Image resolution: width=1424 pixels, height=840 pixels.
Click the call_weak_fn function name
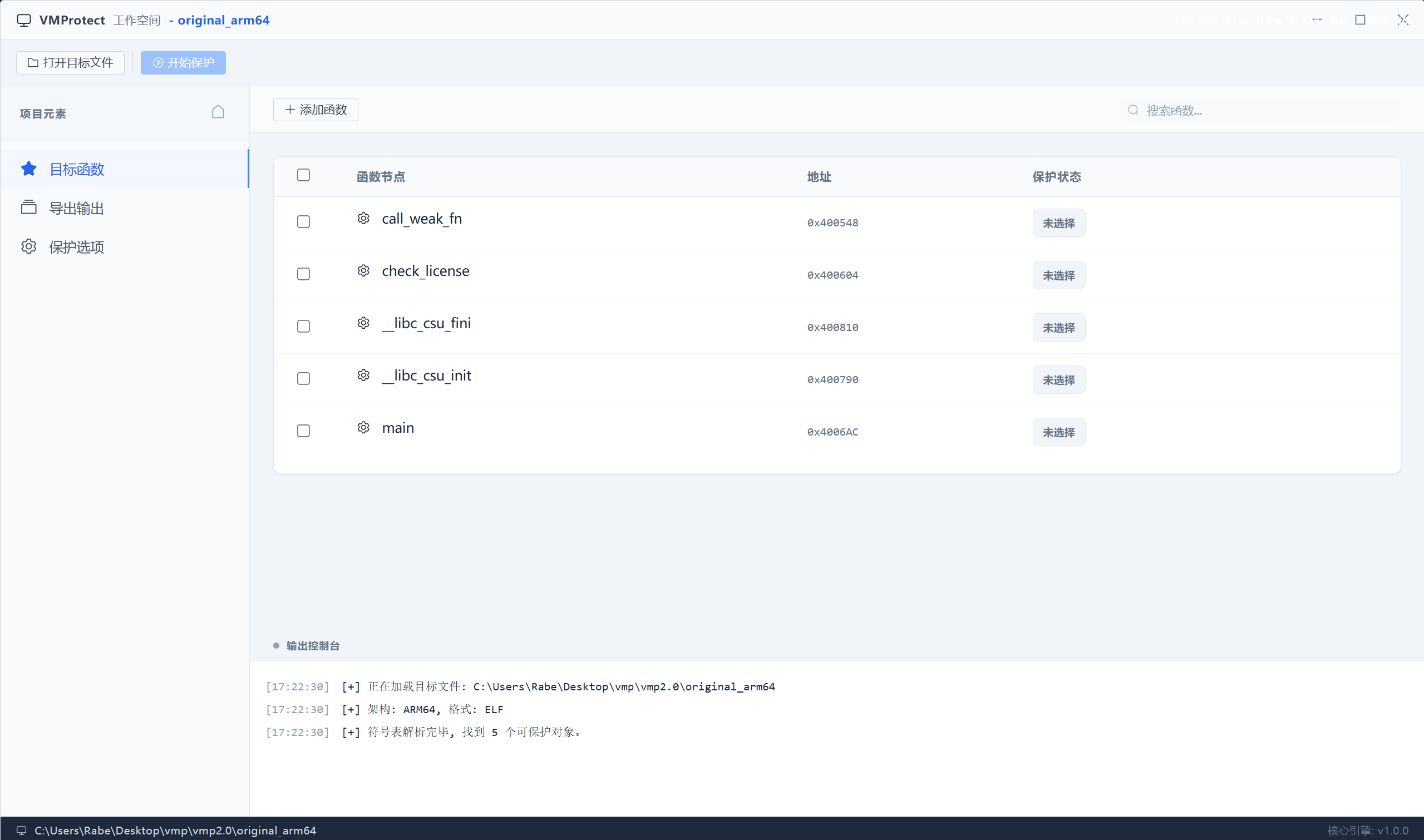422,219
